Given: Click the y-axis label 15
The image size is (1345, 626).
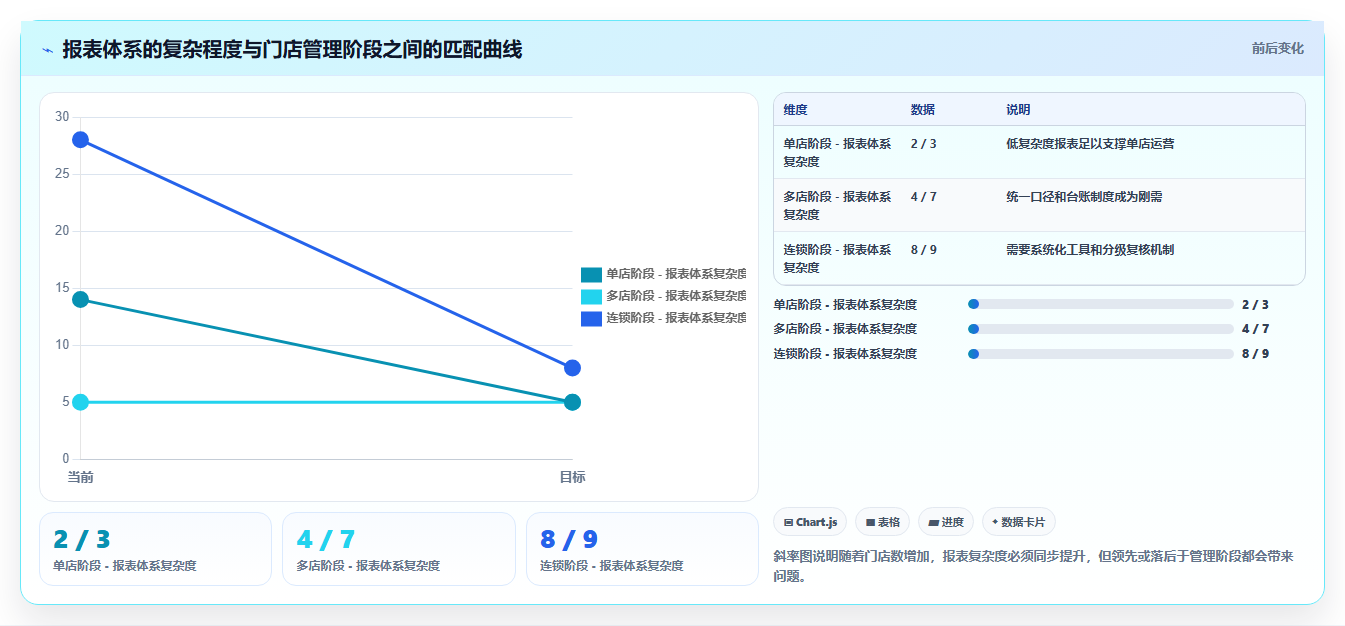Looking at the screenshot, I should tap(62, 288).
